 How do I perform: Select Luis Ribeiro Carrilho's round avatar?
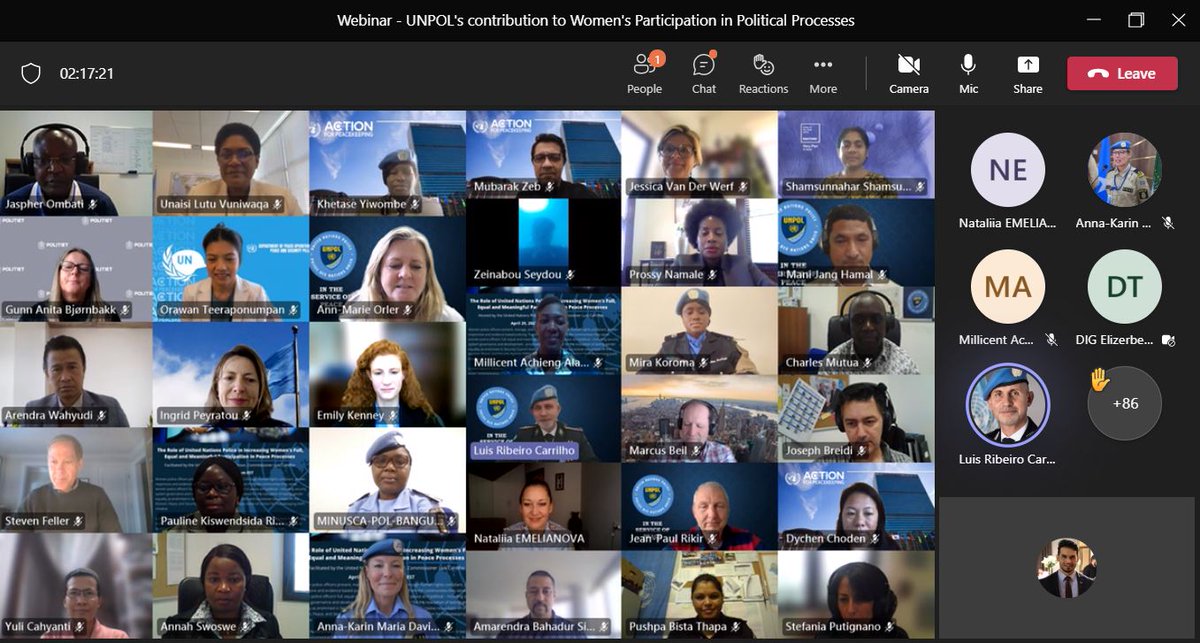[1008, 404]
